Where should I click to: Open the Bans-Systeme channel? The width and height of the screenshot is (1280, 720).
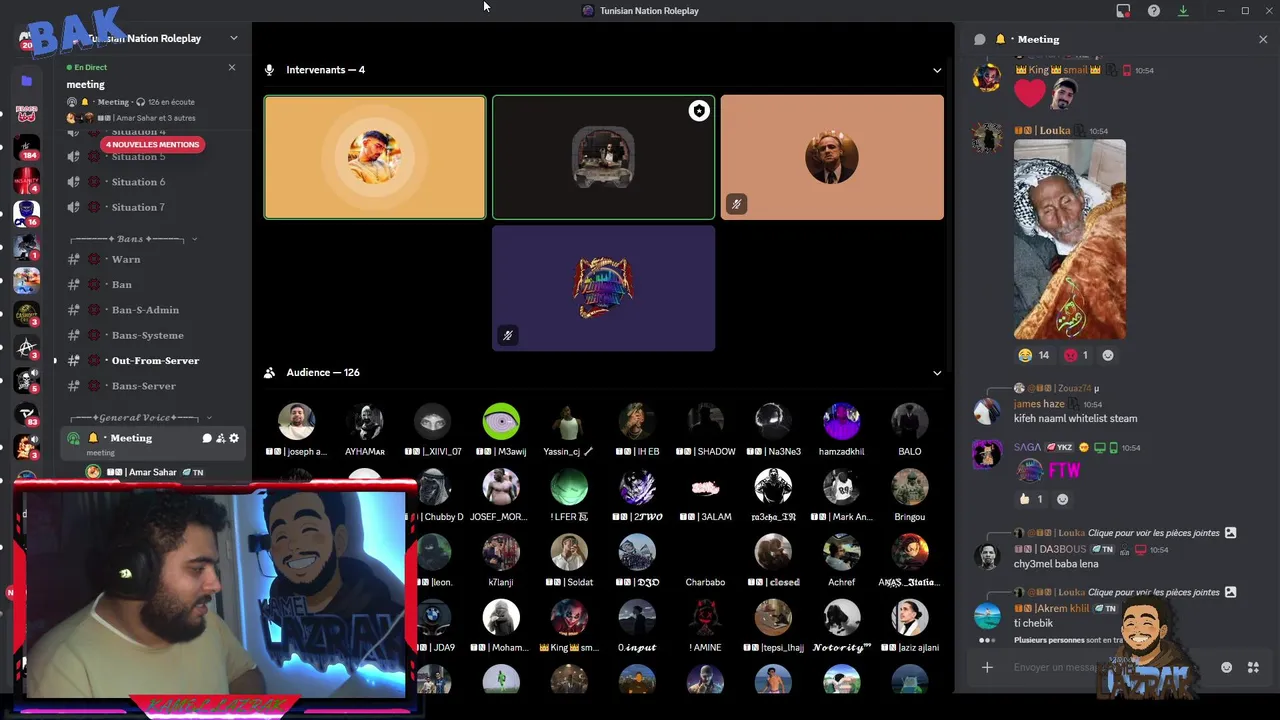150,335
